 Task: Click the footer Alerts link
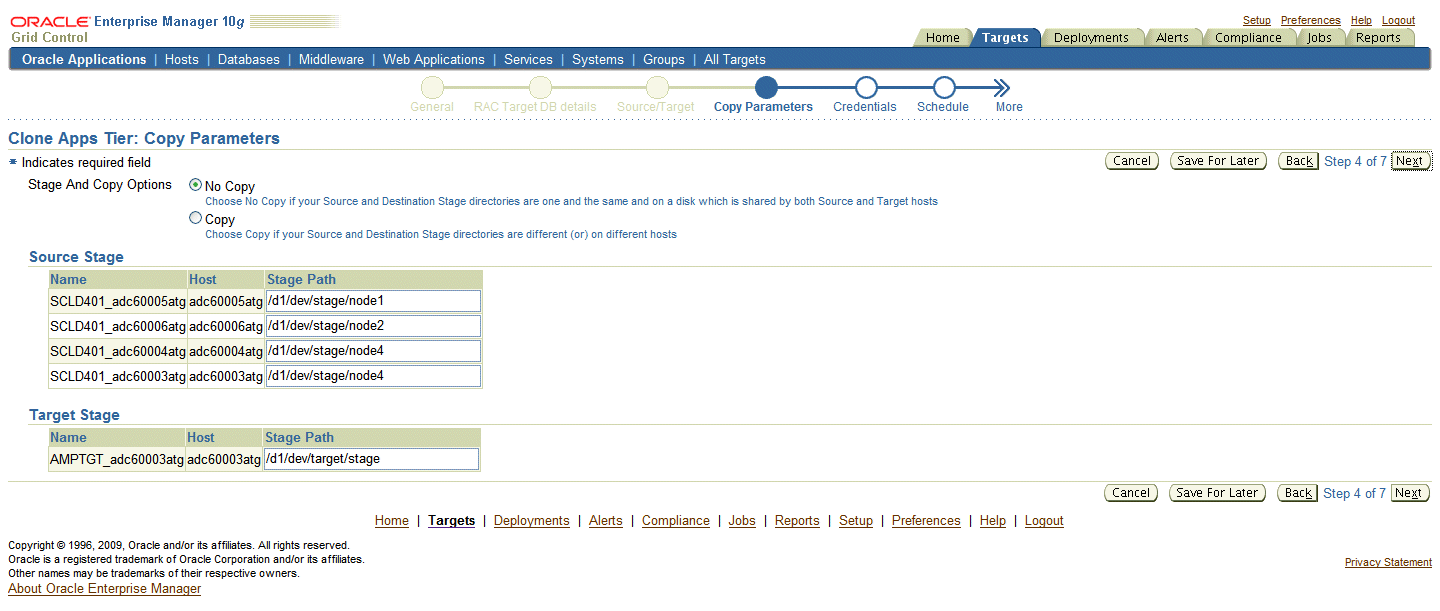pyautogui.click(x=606, y=521)
